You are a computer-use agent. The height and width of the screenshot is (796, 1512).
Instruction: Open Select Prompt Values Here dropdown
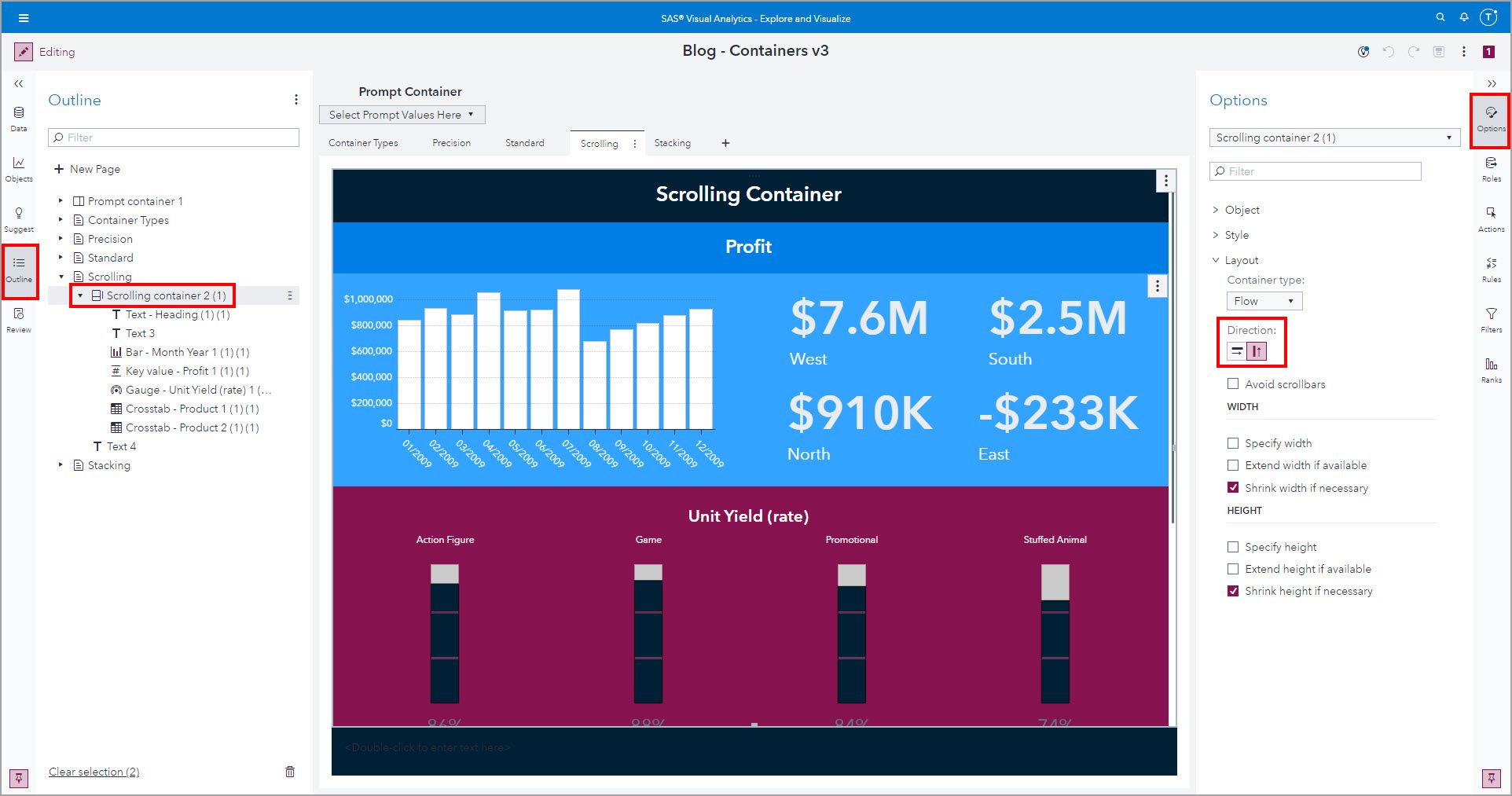point(402,115)
